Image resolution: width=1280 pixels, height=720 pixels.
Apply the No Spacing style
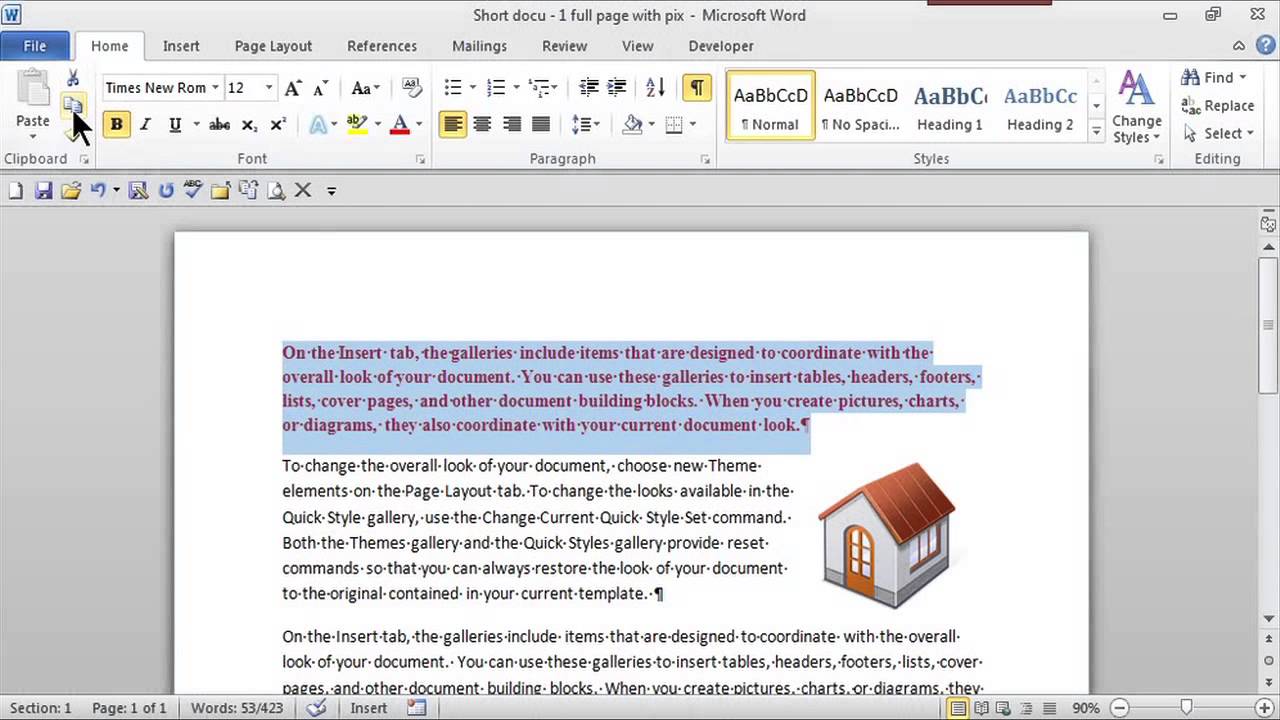tap(860, 106)
